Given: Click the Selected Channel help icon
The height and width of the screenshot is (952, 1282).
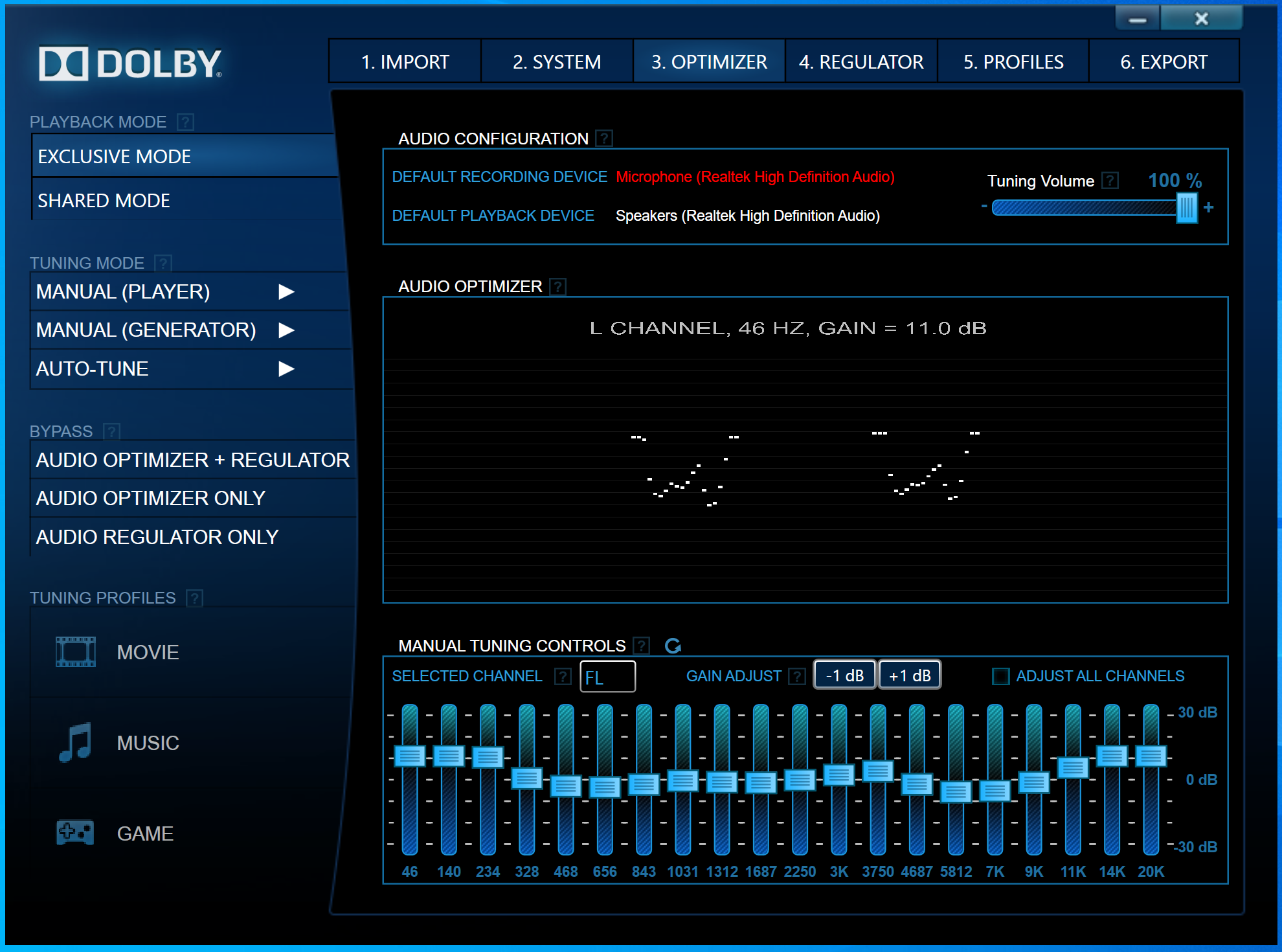Looking at the screenshot, I should click(x=563, y=676).
